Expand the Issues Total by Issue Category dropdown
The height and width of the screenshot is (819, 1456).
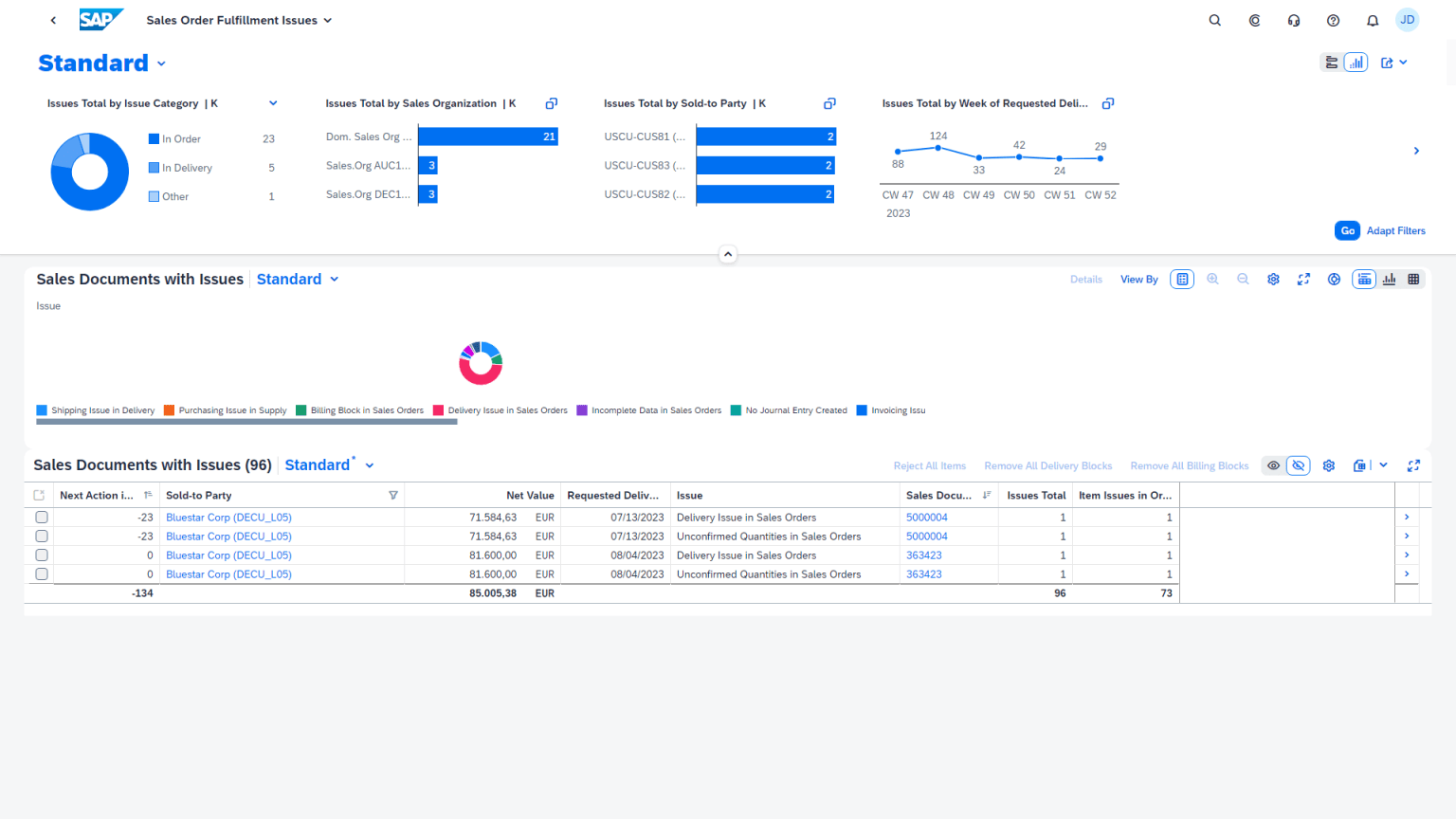click(273, 103)
